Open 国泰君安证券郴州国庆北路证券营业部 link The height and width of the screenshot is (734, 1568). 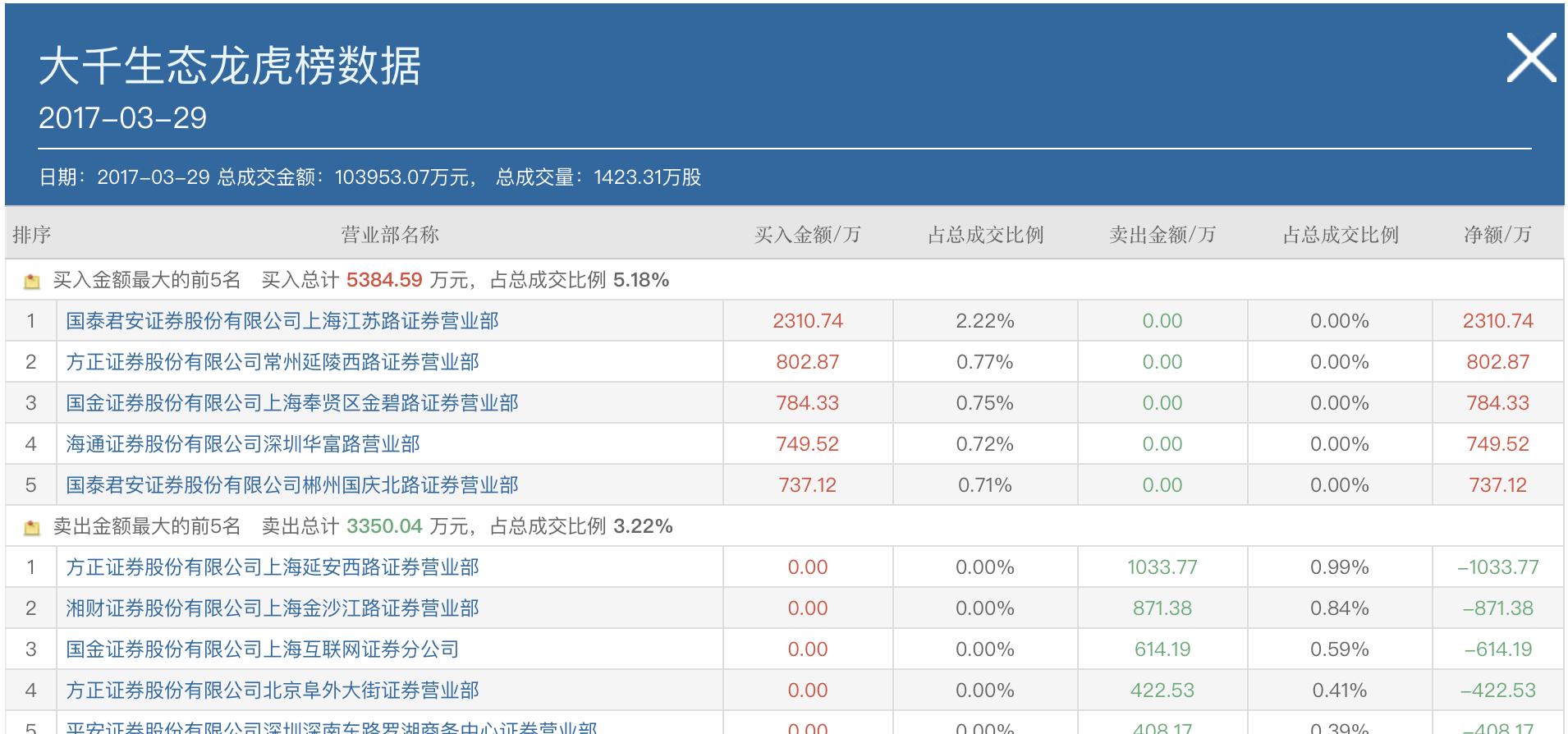(292, 485)
